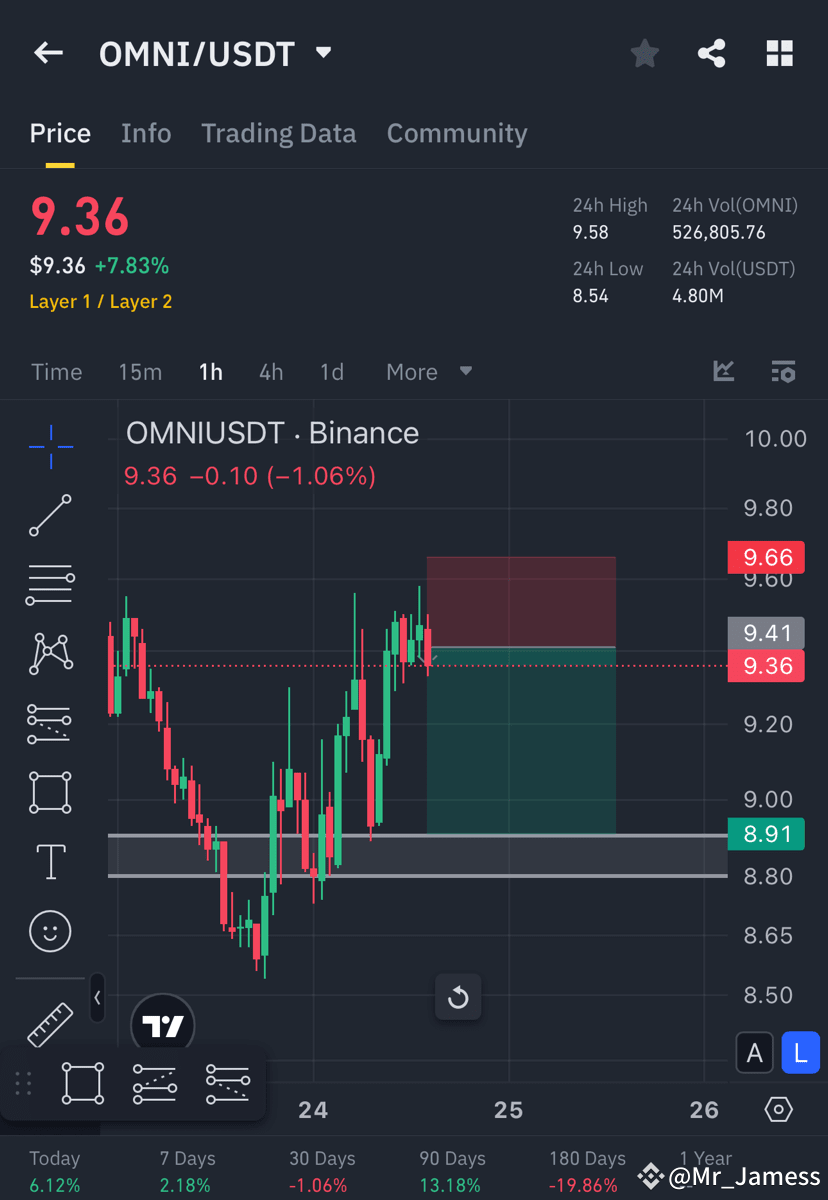Toggle the logarithmic scale with the L button
The image size is (828, 1200).
[x=801, y=1052]
